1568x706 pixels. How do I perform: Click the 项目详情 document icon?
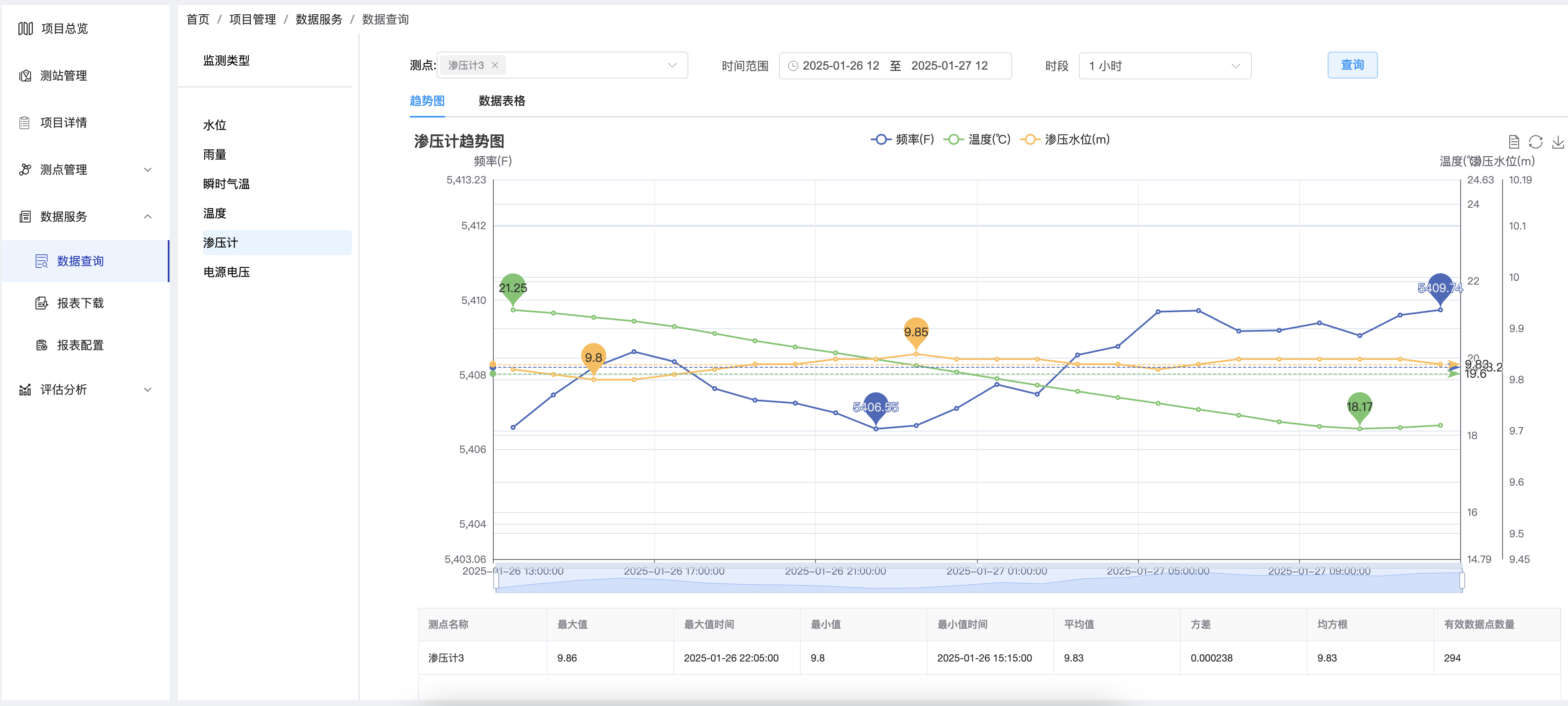point(24,123)
